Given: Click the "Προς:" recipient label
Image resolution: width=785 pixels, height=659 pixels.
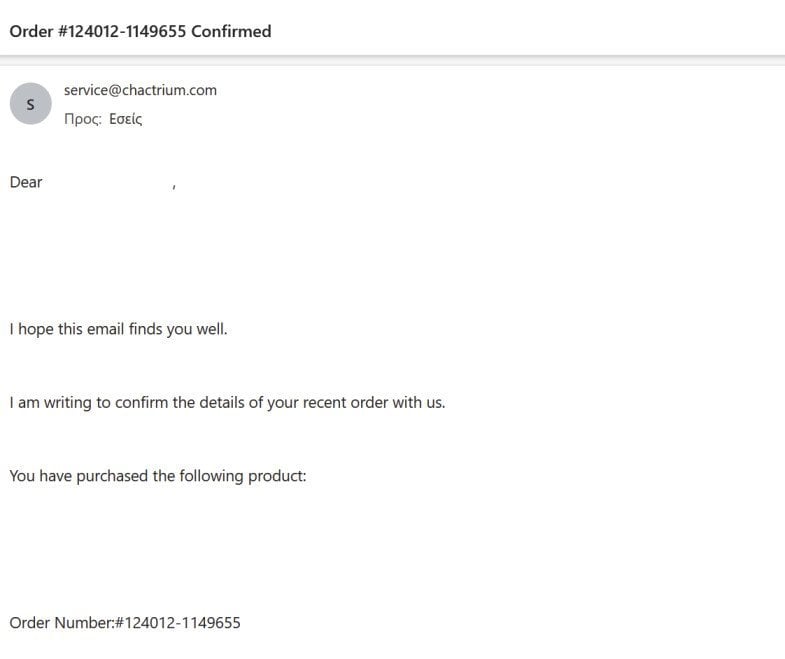Looking at the screenshot, I should pos(83,119).
